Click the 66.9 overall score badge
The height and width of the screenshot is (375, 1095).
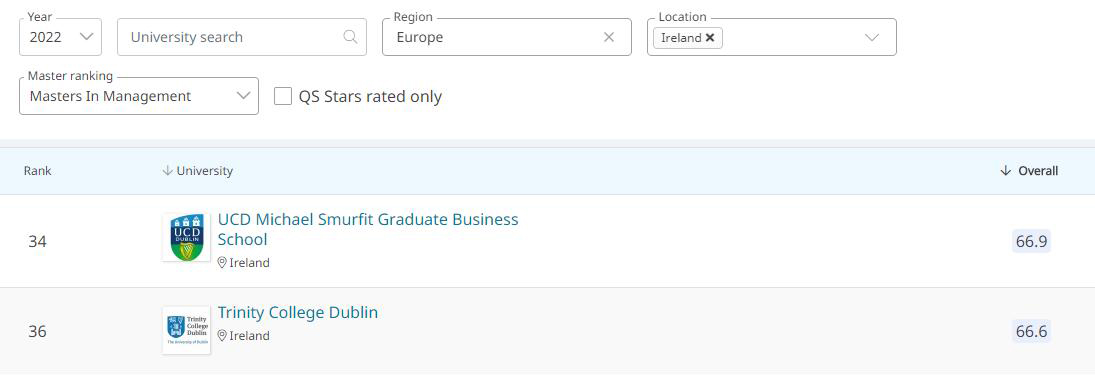pos(1031,241)
